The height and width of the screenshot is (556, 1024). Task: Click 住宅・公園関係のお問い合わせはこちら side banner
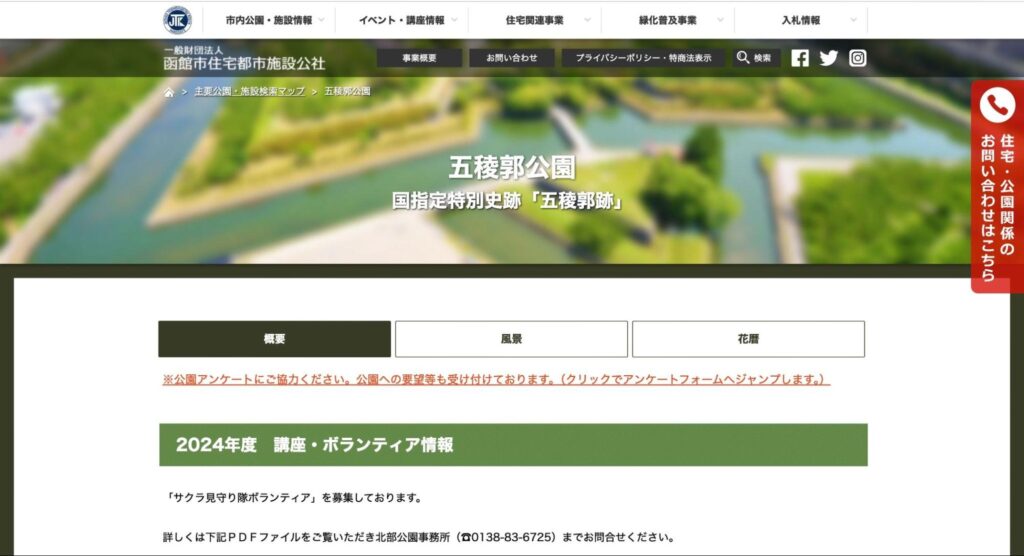(x=997, y=186)
